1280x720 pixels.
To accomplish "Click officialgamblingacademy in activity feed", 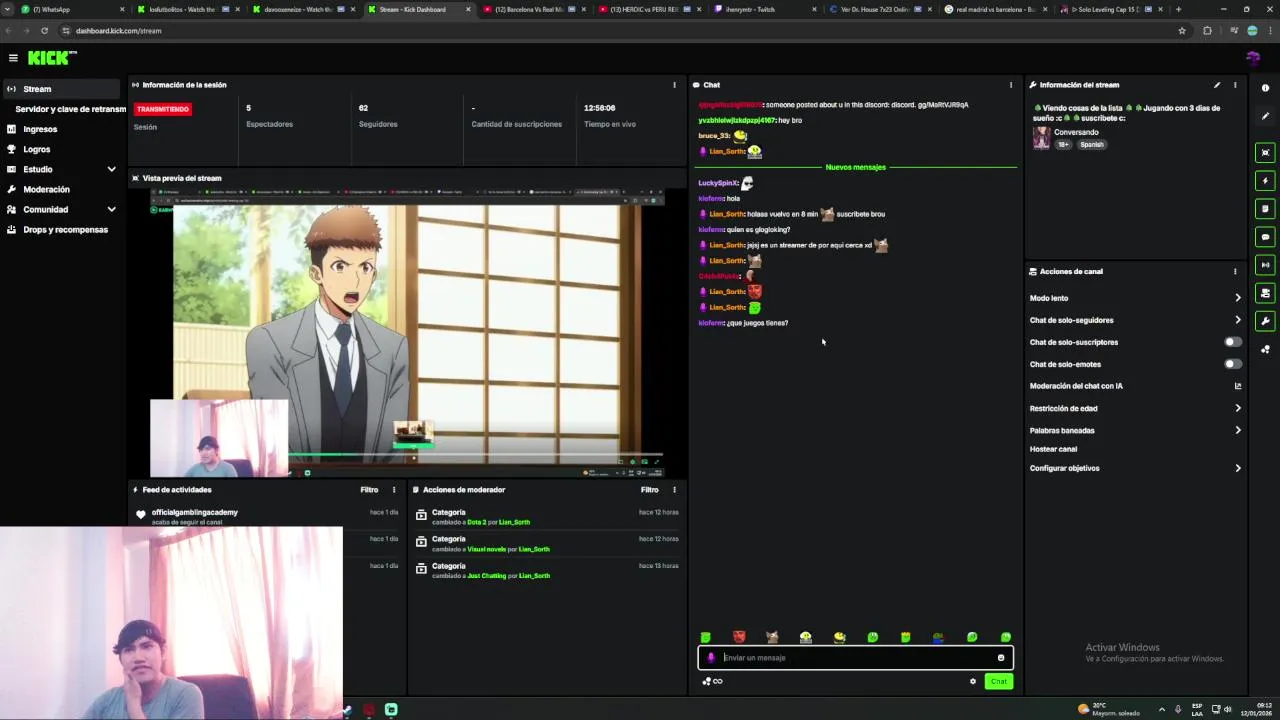I will (x=195, y=512).
